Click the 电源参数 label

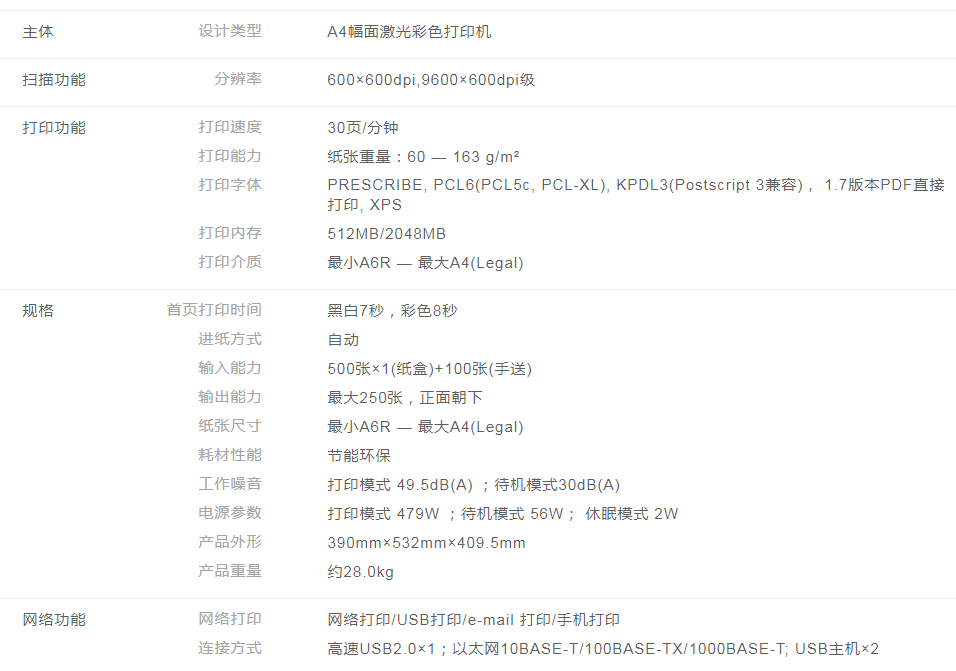[x=230, y=513]
